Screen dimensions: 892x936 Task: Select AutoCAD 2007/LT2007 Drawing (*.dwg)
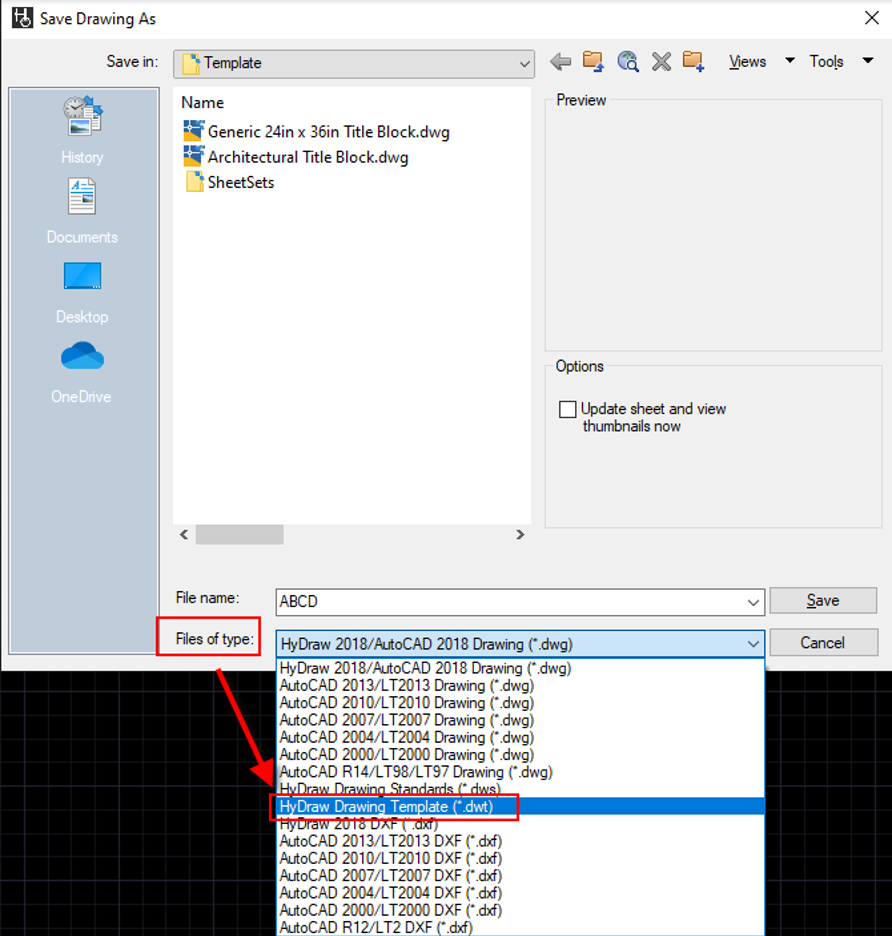pos(520,720)
